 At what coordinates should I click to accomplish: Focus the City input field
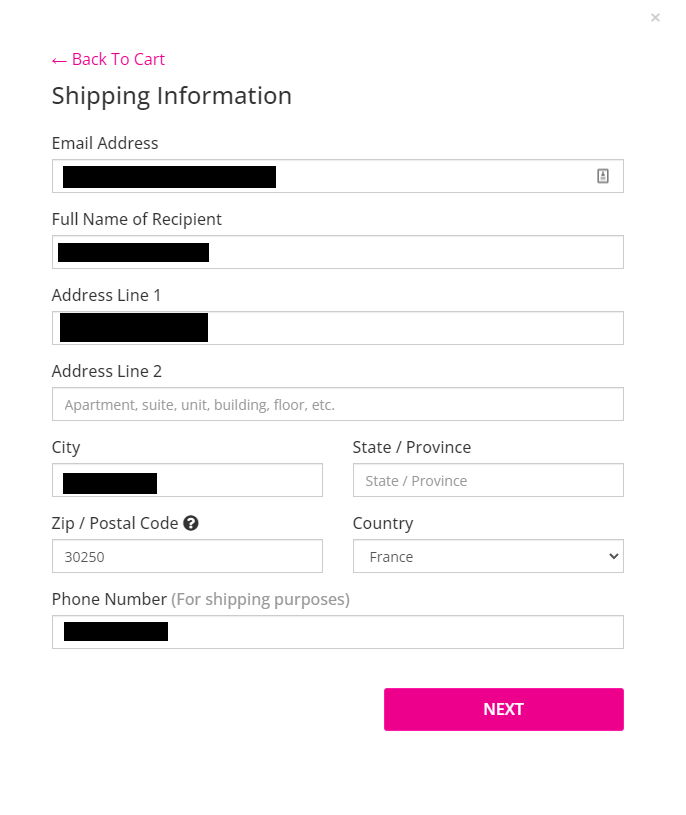point(240,480)
